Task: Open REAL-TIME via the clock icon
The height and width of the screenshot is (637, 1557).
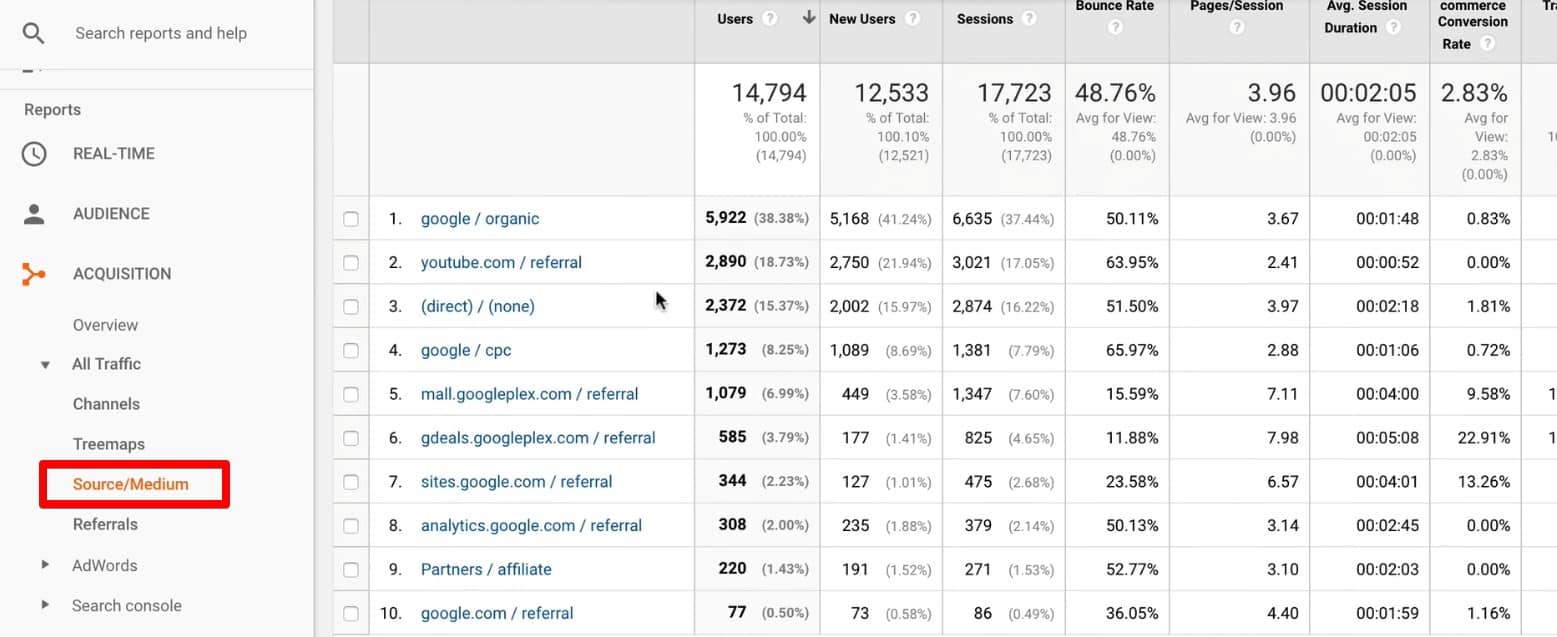Action: [35, 153]
